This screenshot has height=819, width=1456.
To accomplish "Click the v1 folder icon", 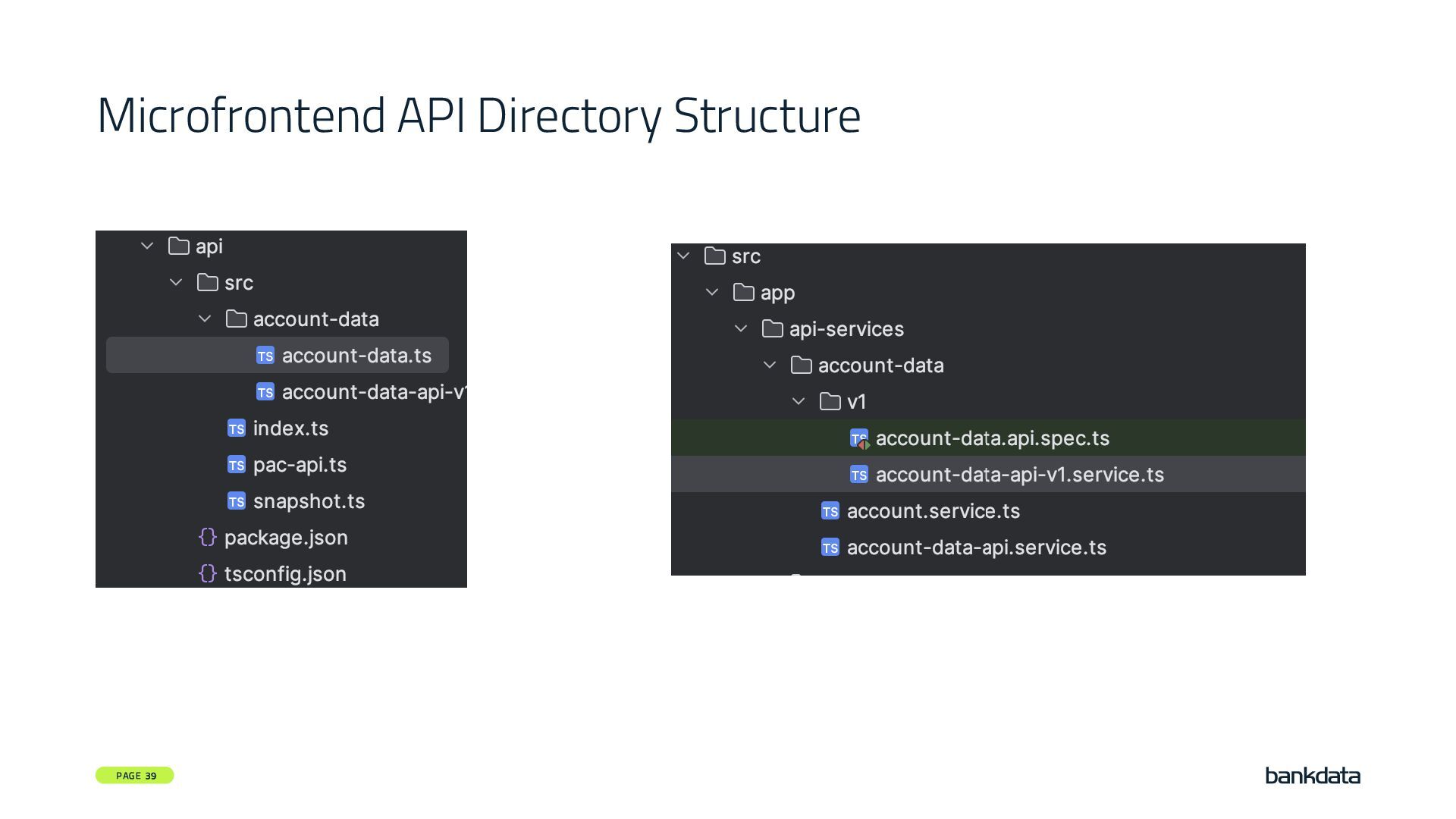I will [x=830, y=402].
